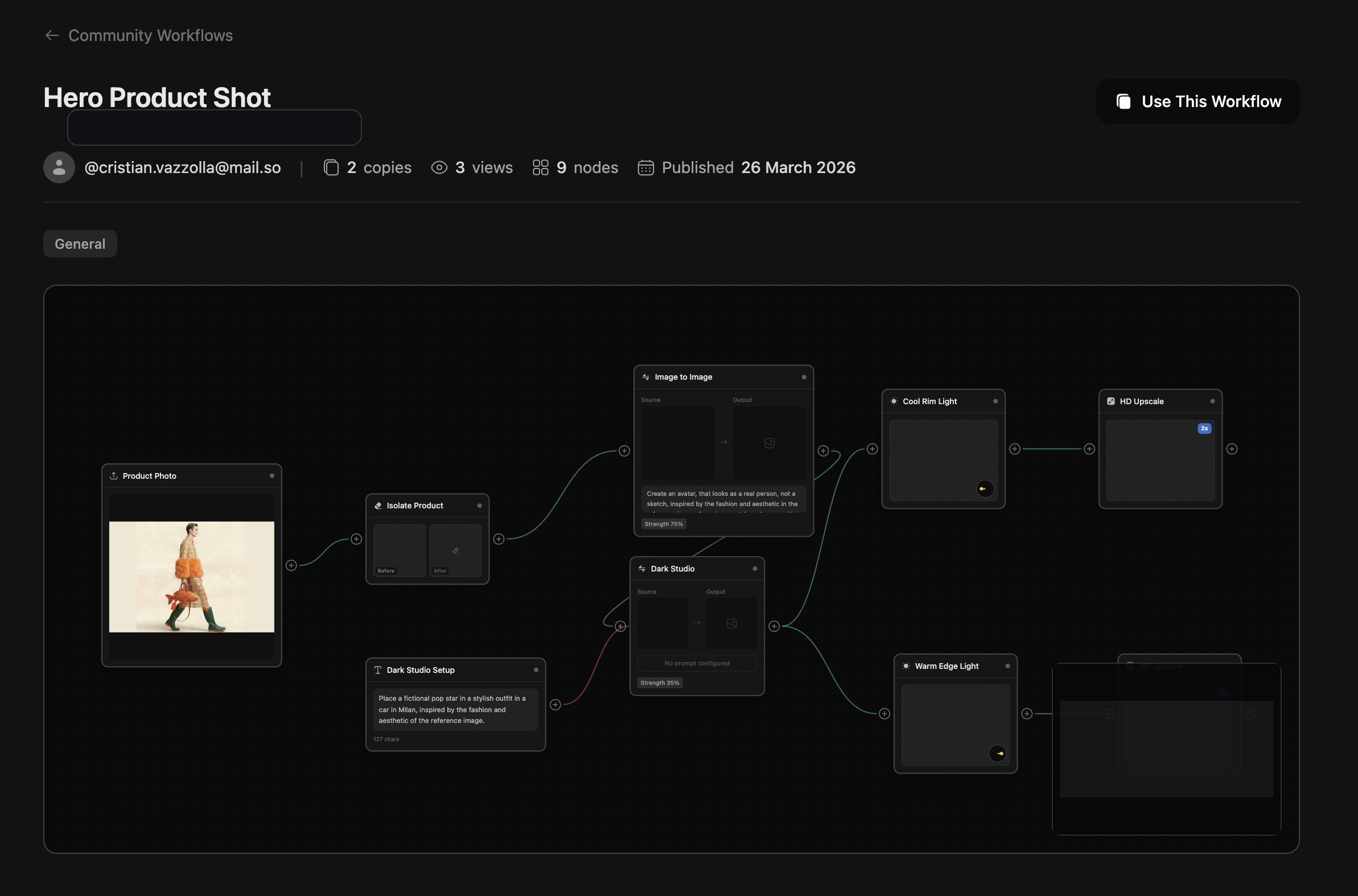This screenshot has width=1358, height=896.
Task: Click the text icon on Dark Studio Setup node
Action: click(x=378, y=669)
